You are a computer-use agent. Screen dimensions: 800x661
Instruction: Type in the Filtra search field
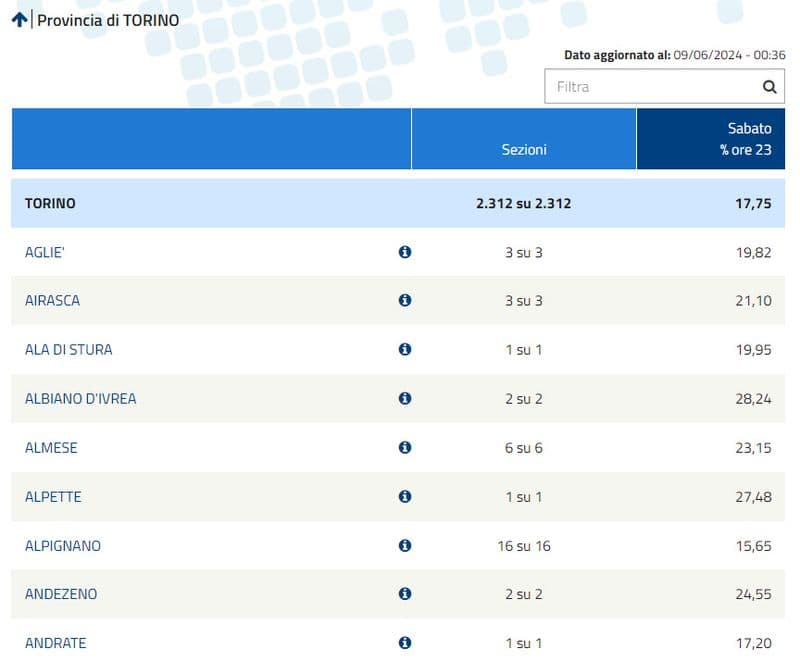coord(650,87)
